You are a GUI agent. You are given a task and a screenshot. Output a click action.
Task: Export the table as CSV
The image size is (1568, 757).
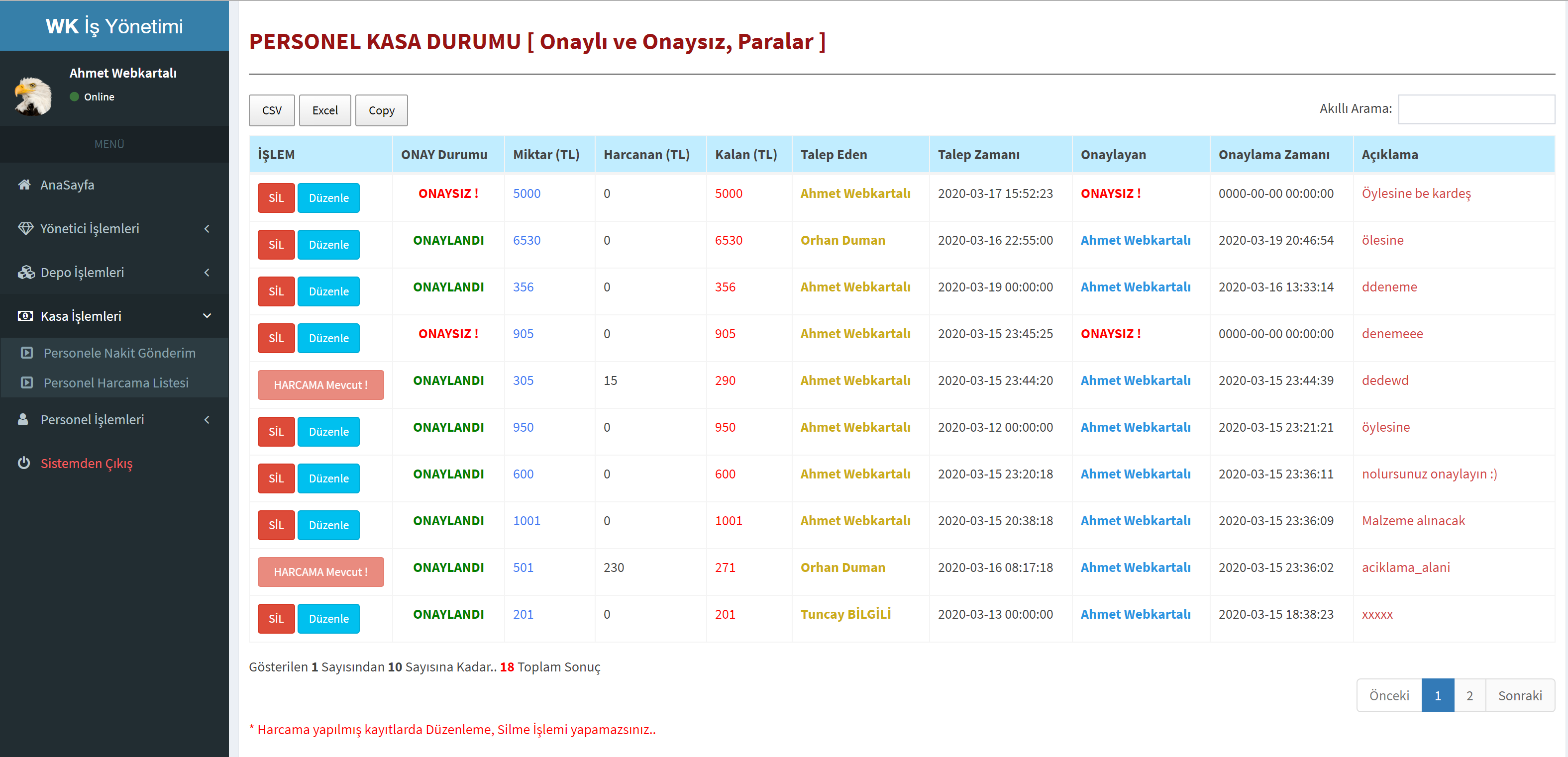(272, 110)
